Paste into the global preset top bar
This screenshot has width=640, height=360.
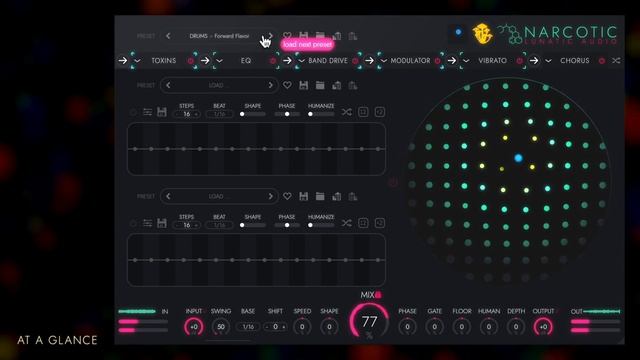353,36
